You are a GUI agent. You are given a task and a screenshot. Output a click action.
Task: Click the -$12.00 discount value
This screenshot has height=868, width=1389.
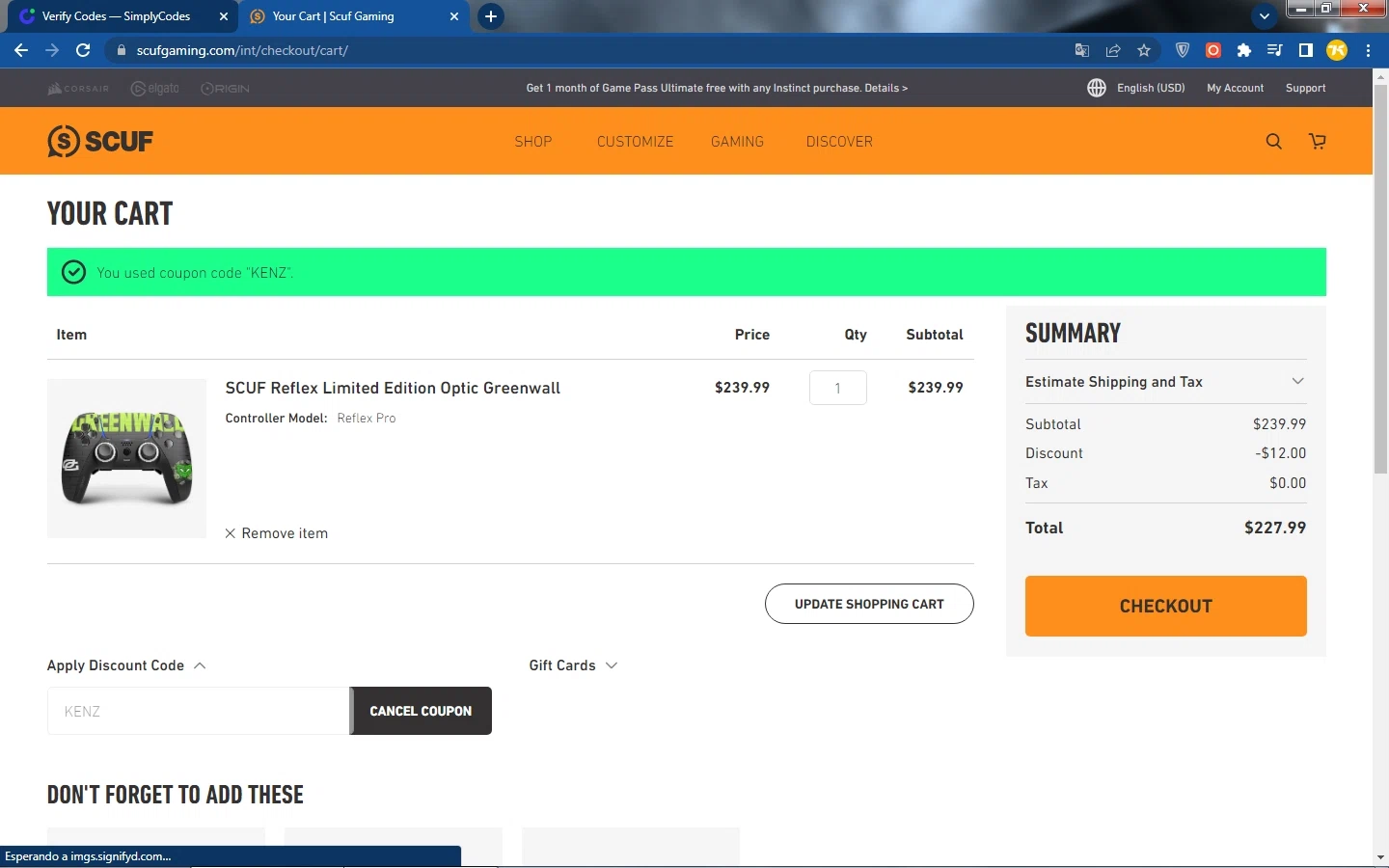click(x=1281, y=453)
